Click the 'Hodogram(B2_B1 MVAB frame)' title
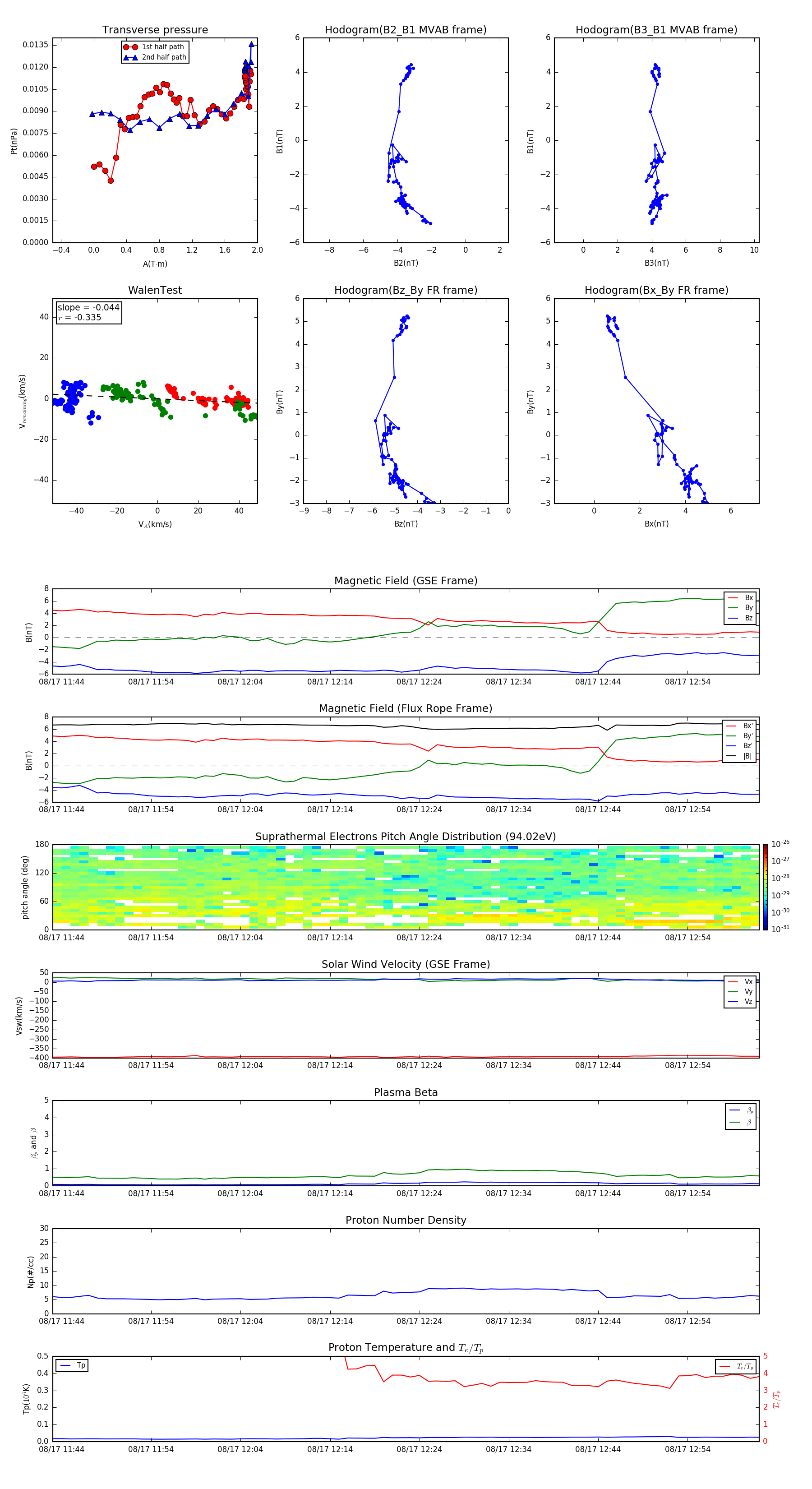 point(406,29)
